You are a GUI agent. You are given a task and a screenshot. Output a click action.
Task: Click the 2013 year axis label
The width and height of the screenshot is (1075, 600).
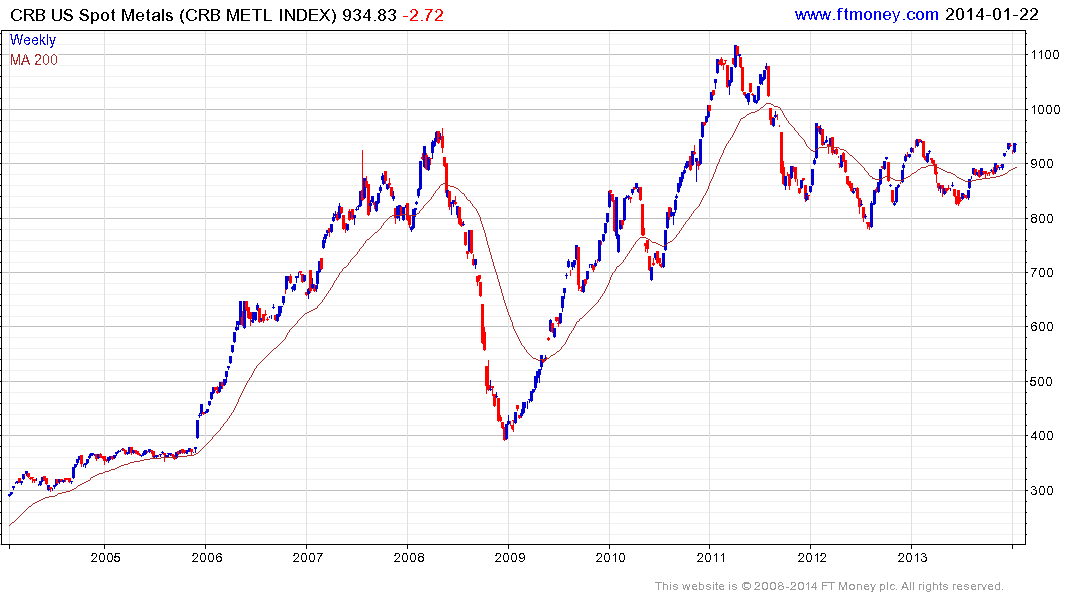tap(913, 557)
